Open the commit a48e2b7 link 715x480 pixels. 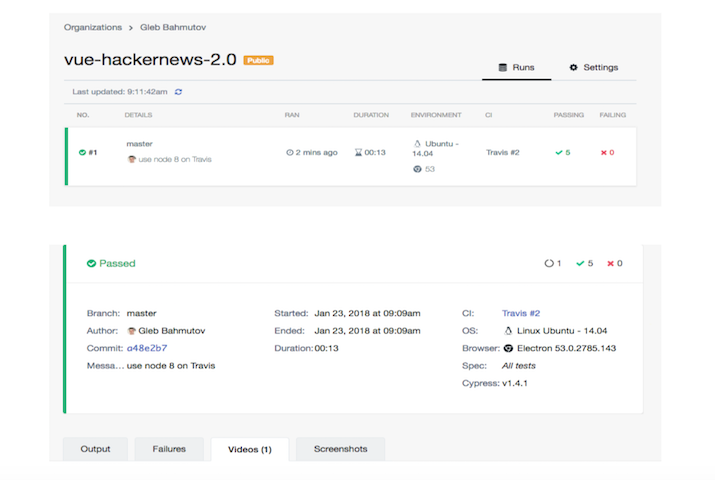(x=147, y=348)
